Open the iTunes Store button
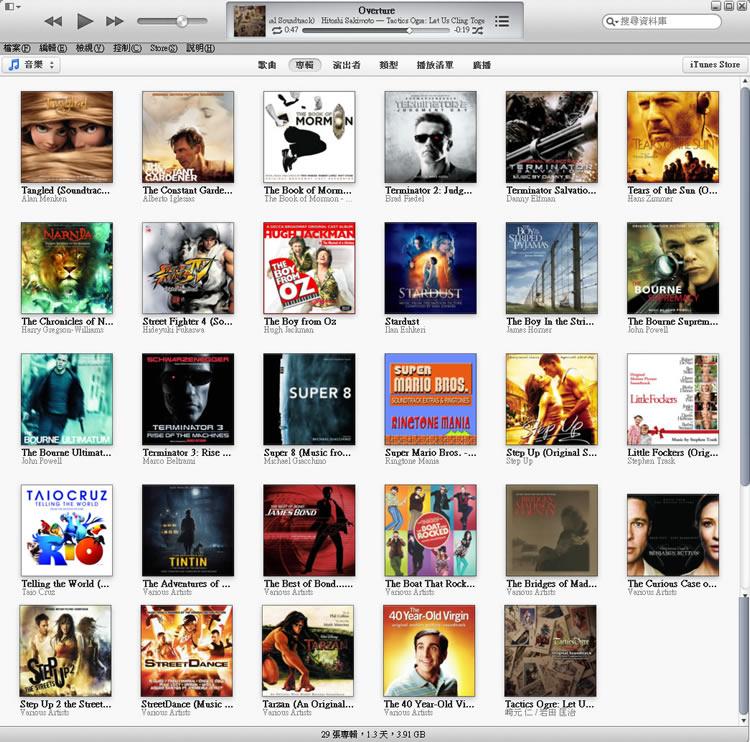 (715, 65)
